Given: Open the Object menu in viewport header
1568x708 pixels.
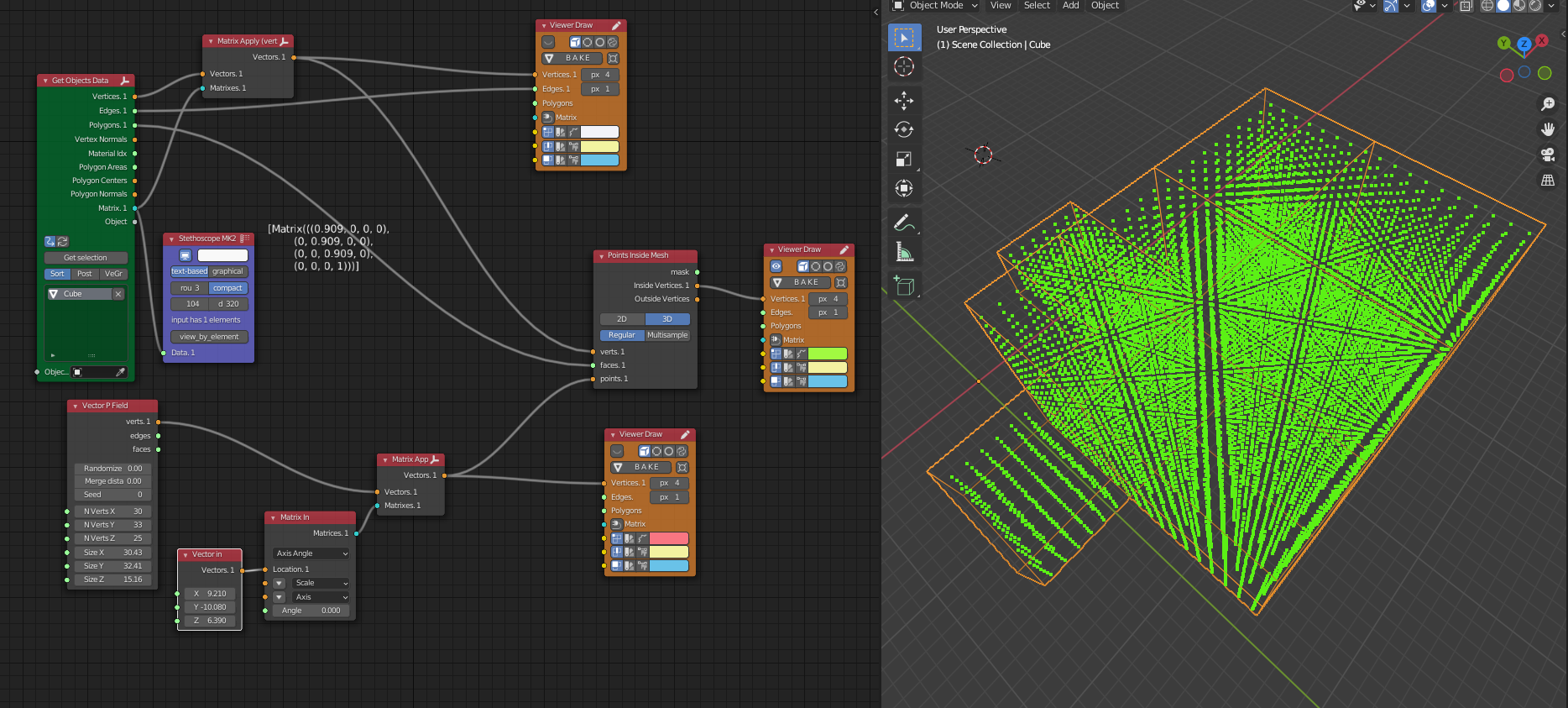Looking at the screenshot, I should pyautogui.click(x=1105, y=6).
